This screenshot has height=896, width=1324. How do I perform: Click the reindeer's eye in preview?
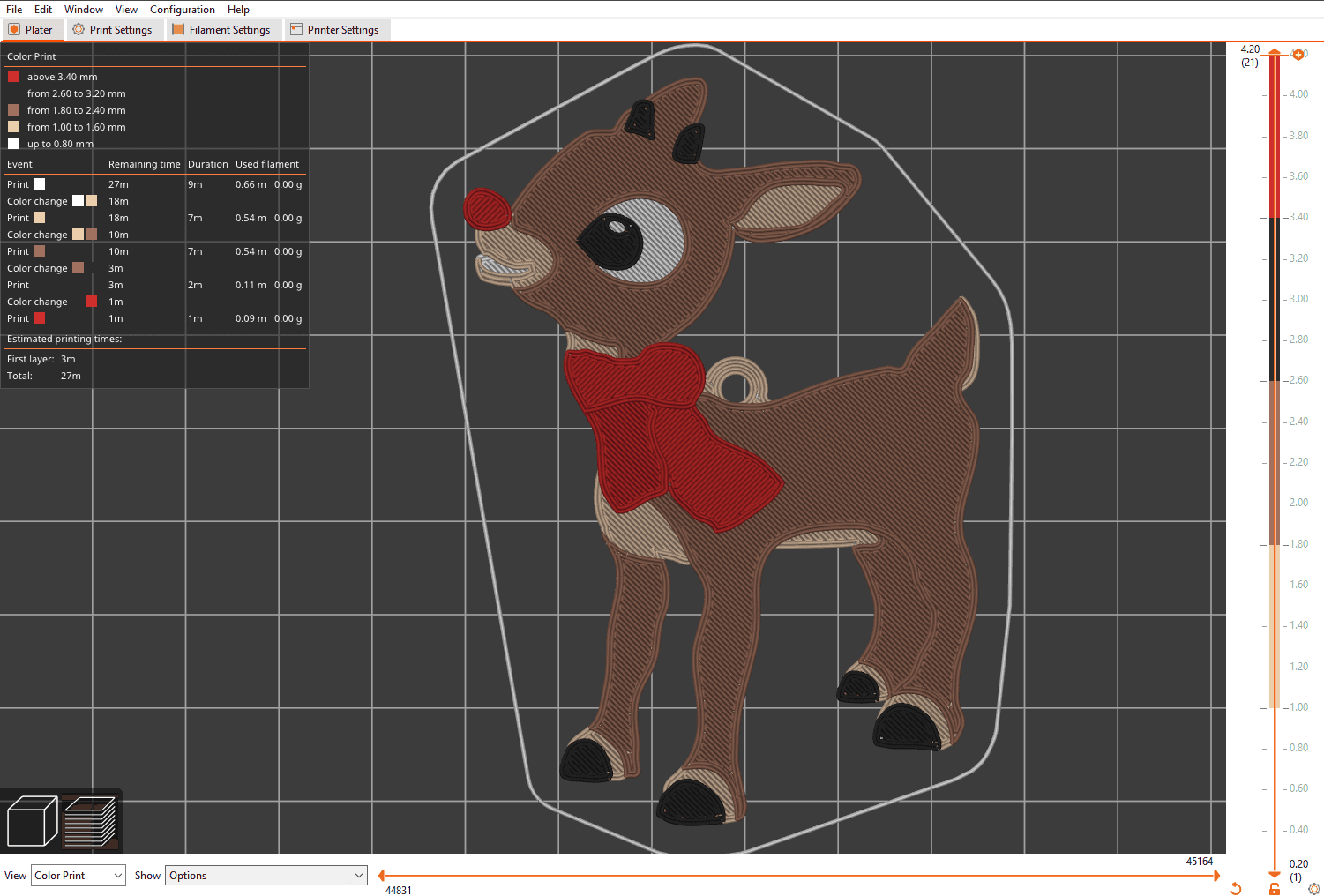(x=632, y=240)
